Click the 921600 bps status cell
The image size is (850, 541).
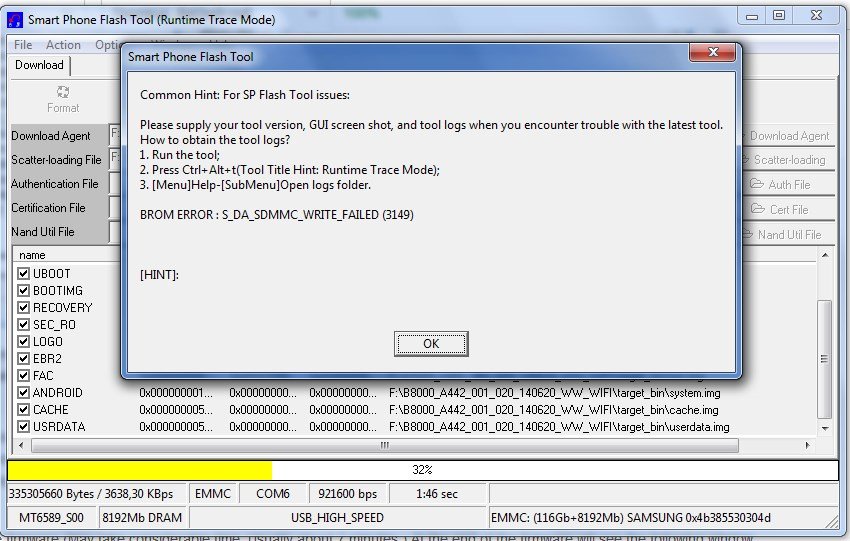pos(347,494)
